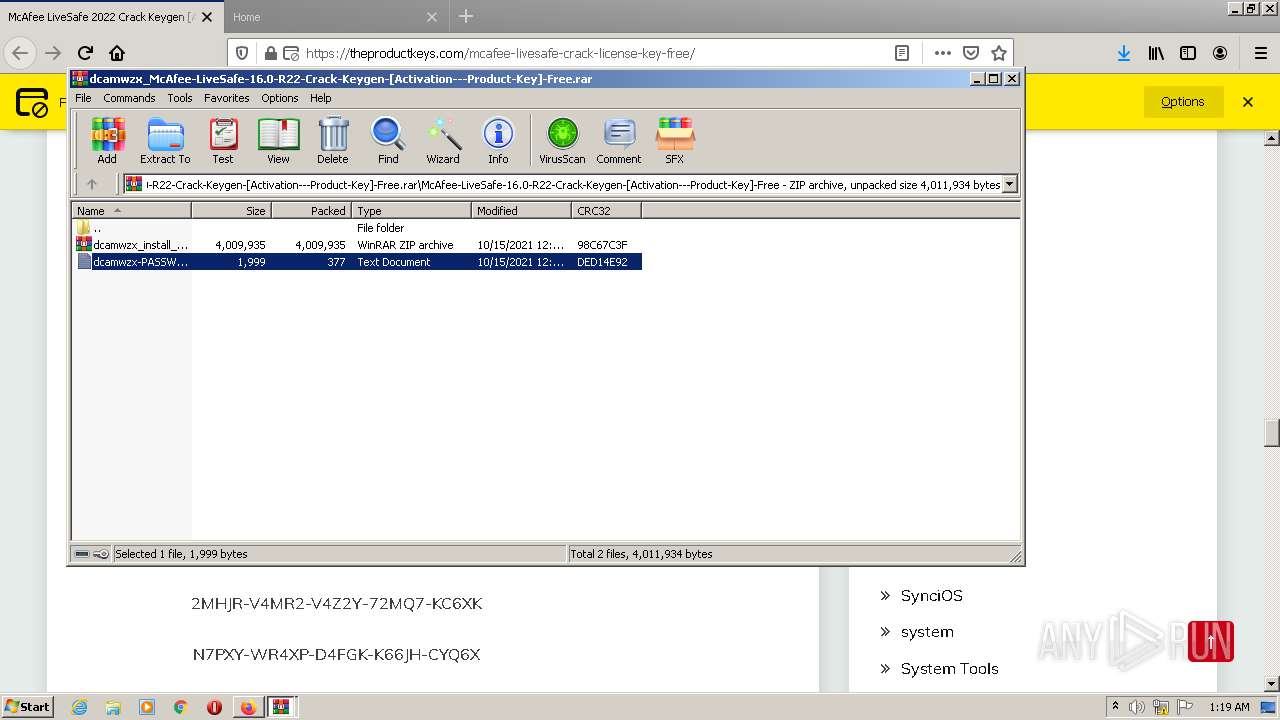Click the Comment toolbar icon
Image resolution: width=1280 pixels, height=720 pixels.
(619, 140)
